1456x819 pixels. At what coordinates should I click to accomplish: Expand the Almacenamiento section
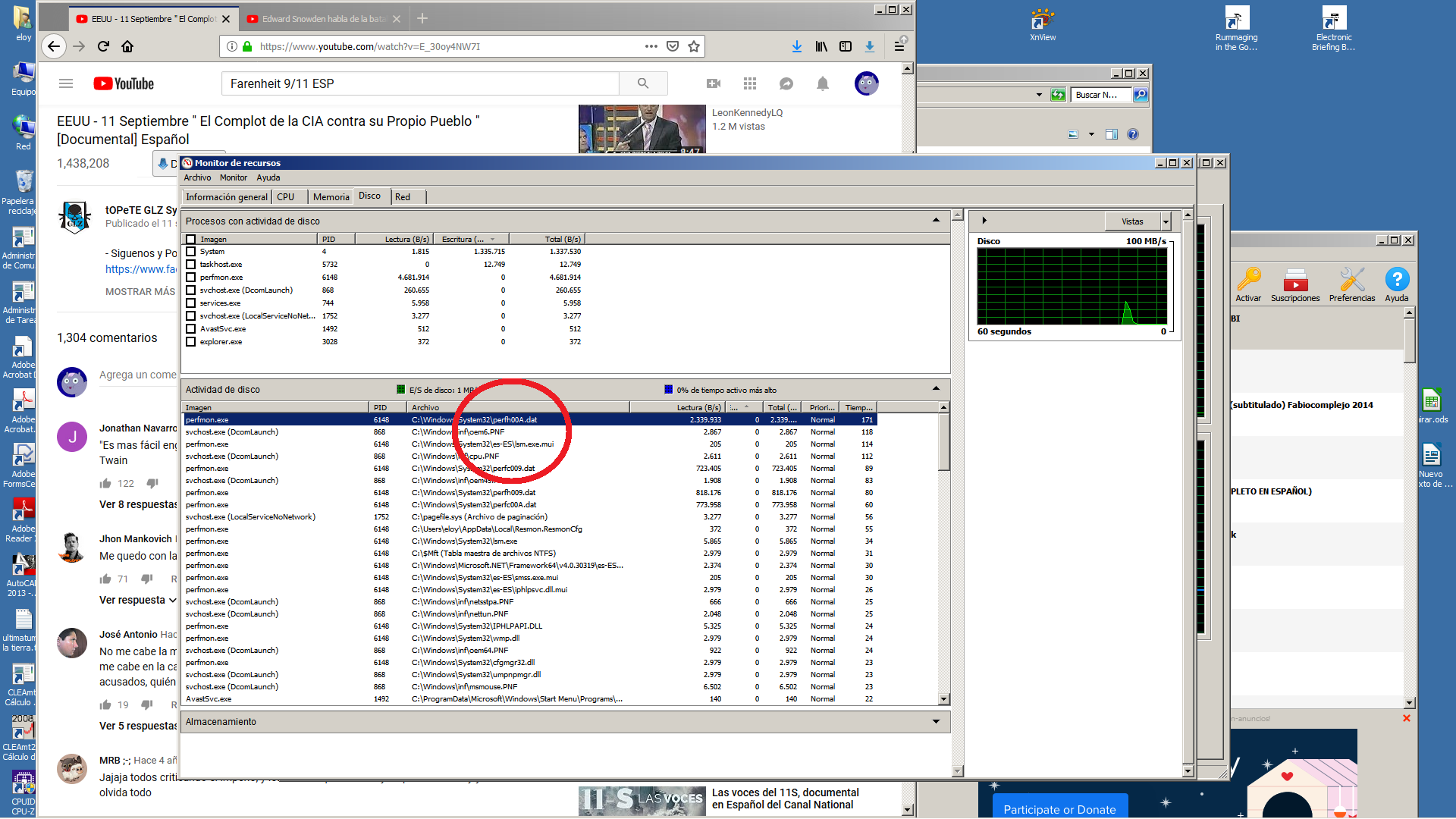[935, 722]
